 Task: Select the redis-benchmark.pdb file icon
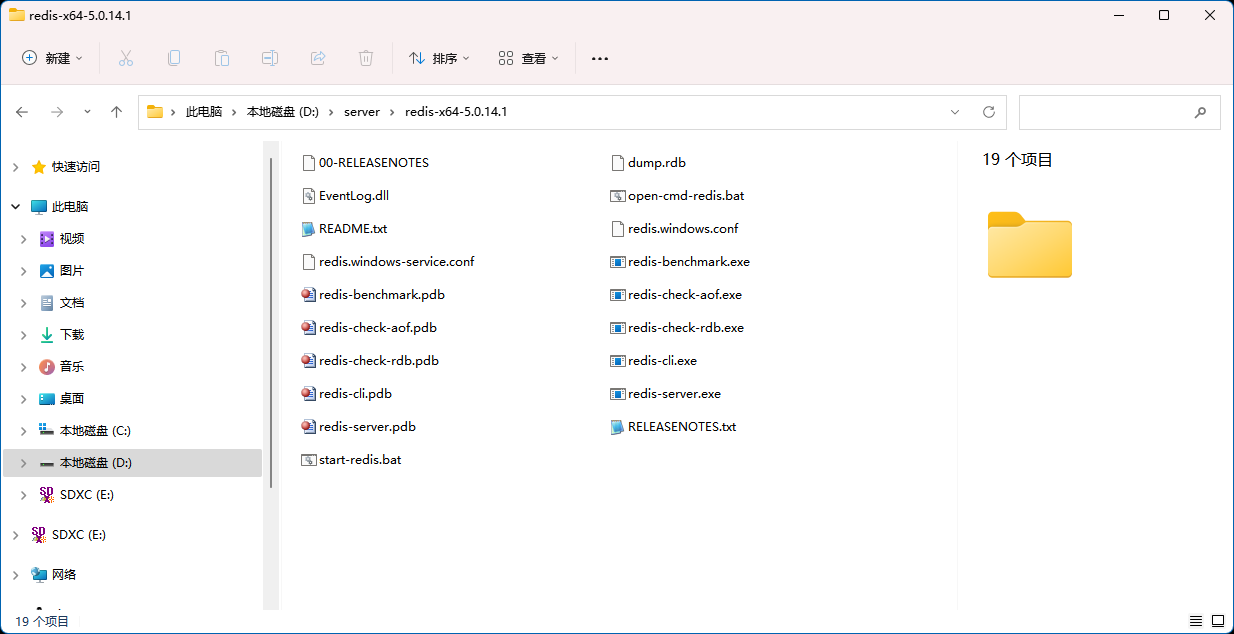pyautogui.click(x=309, y=295)
